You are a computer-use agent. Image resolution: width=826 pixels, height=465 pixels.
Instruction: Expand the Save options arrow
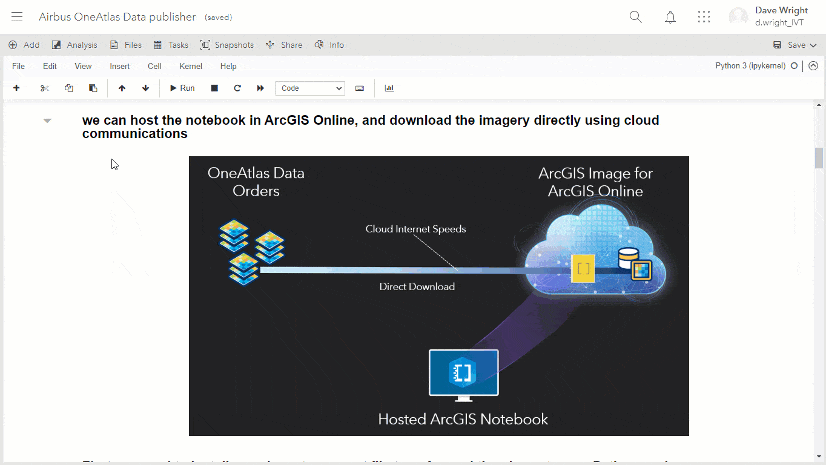click(x=813, y=45)
